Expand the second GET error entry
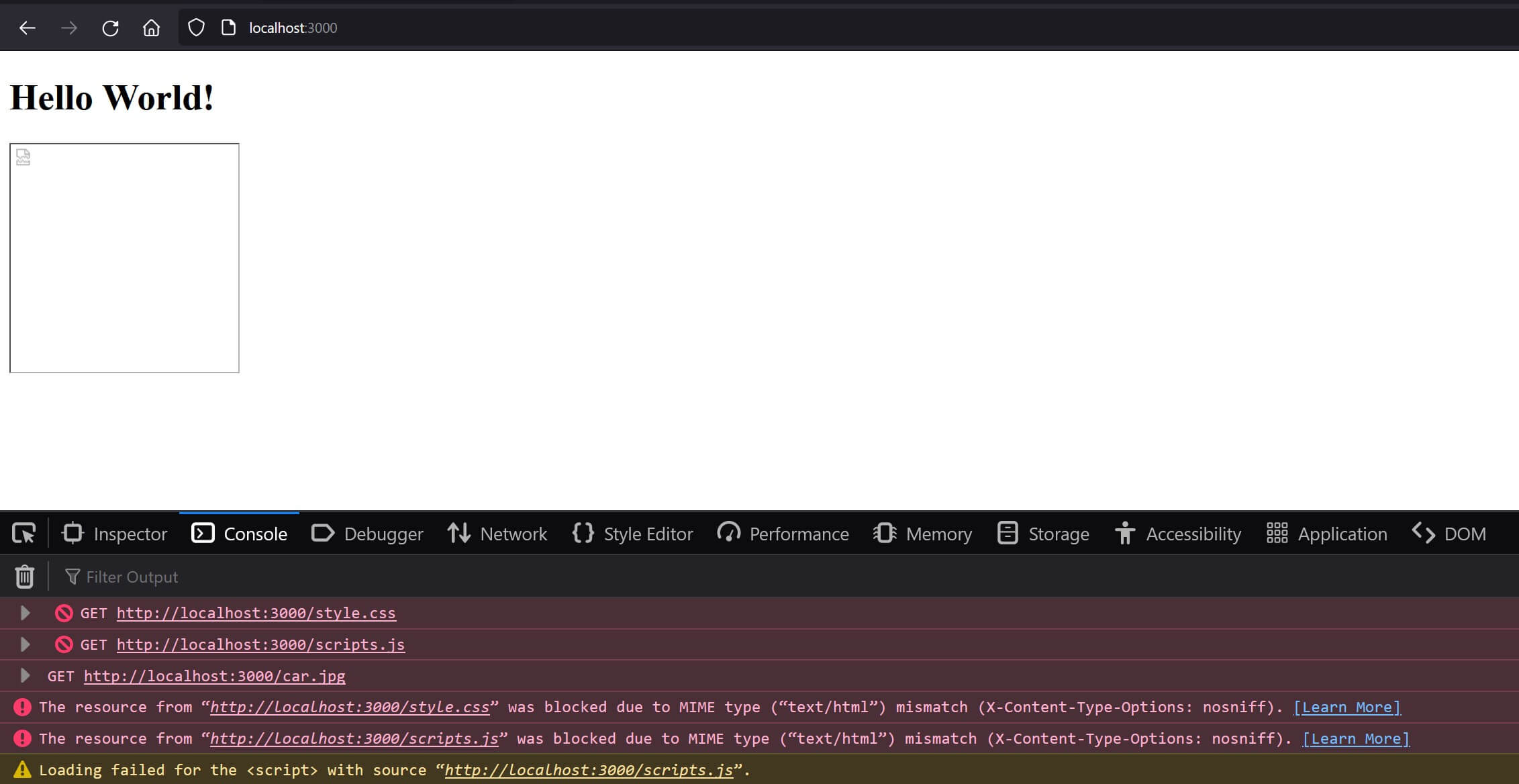The image size is (1519, 784). click(x=24, y=644)
